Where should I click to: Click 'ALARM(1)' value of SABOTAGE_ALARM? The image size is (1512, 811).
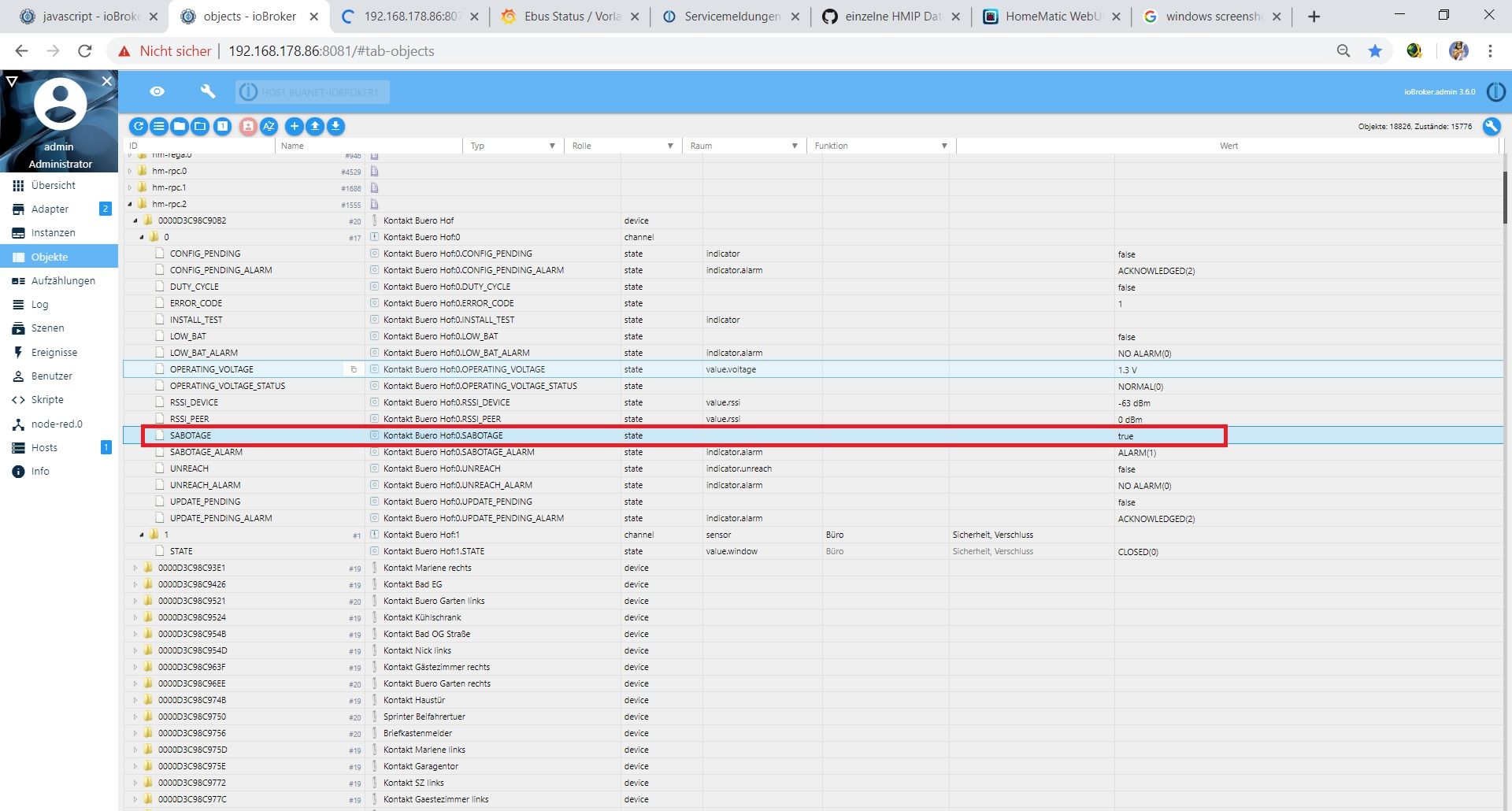(x=1137, y=453)
